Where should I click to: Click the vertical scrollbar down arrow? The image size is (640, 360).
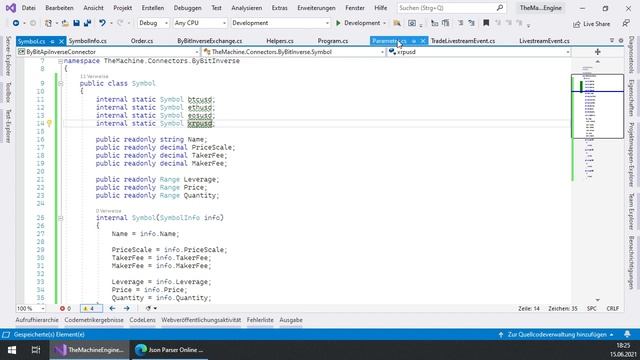tap(598, 300)
